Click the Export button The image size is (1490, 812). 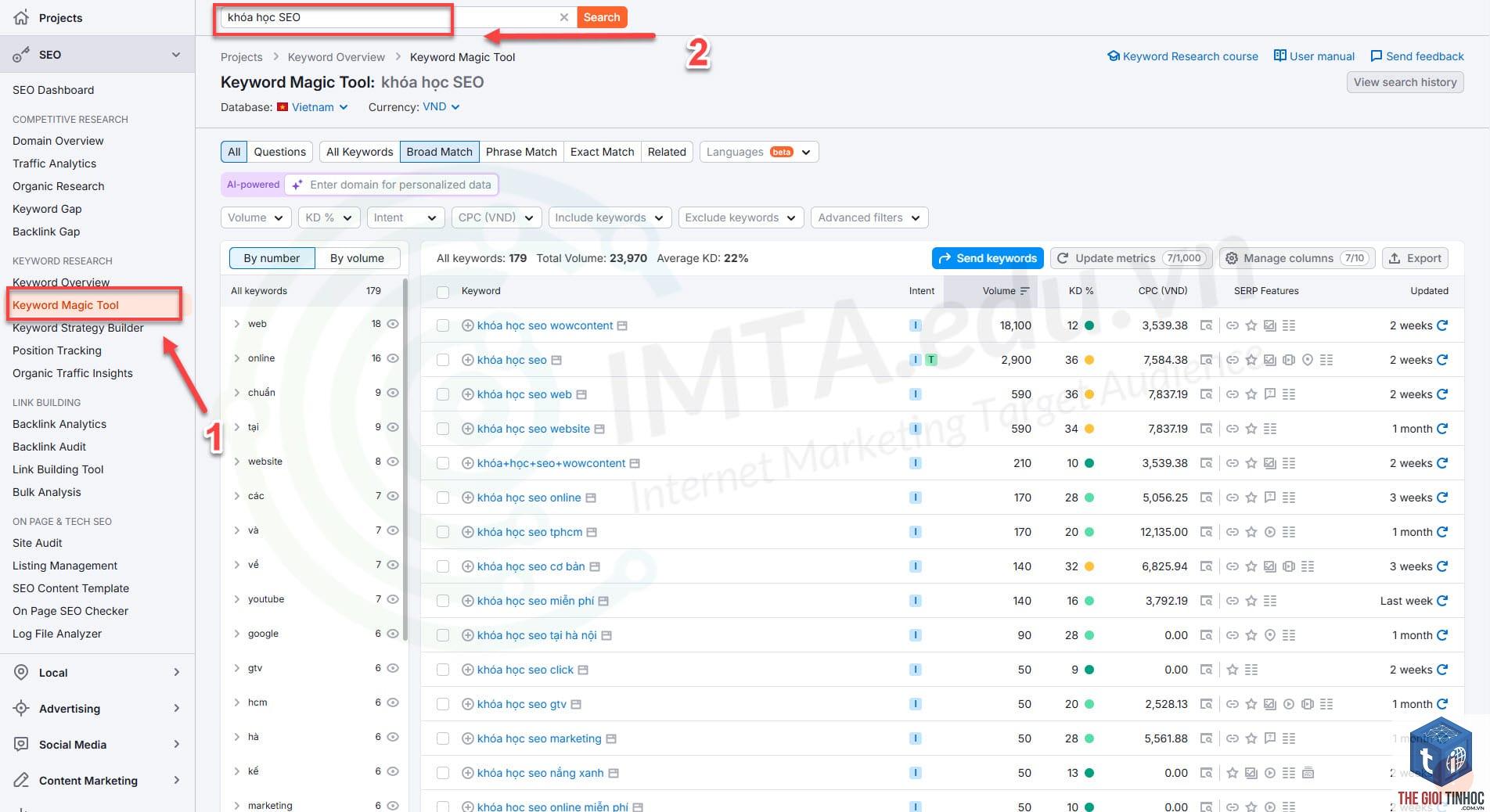(1415, 258)
